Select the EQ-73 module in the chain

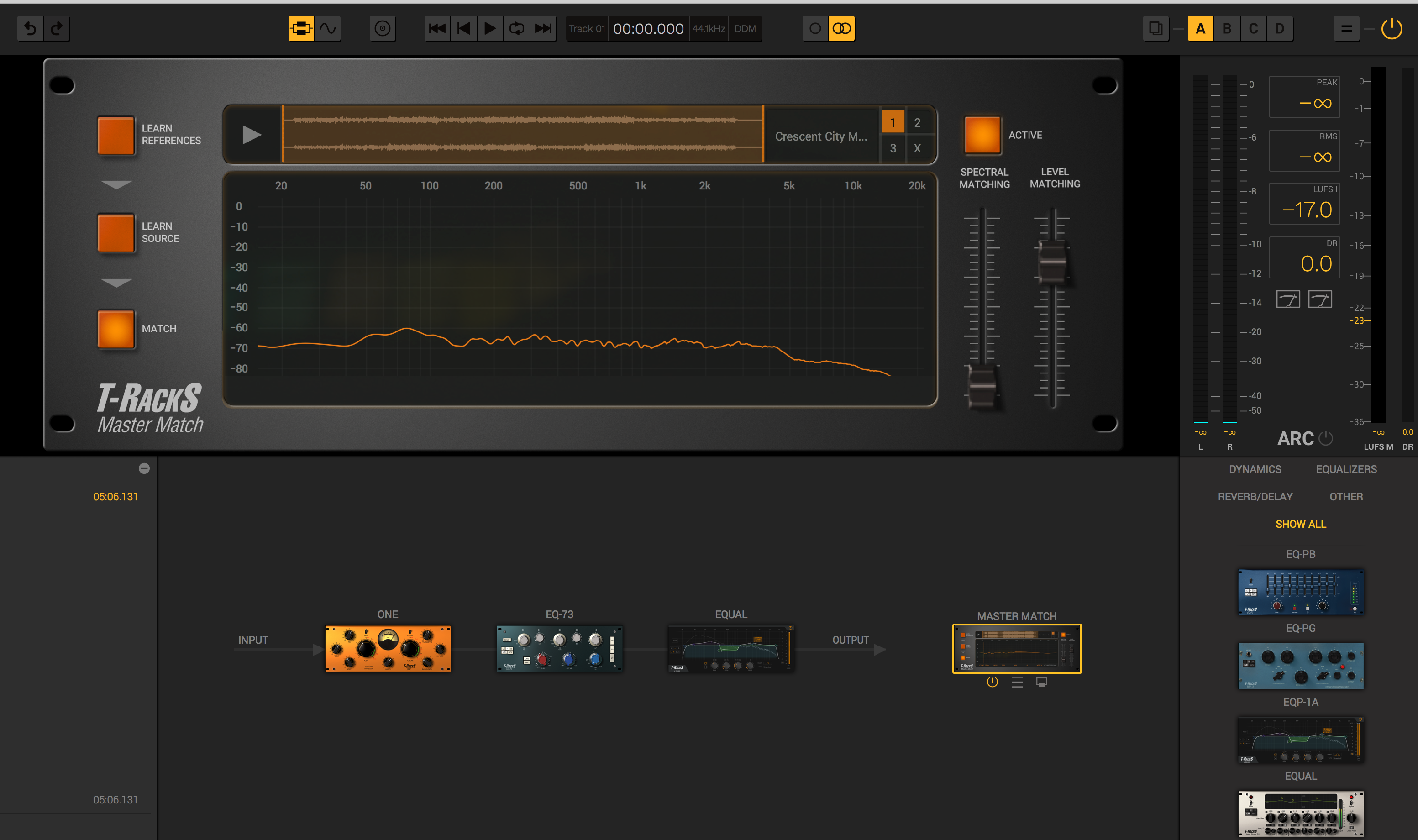[559, 649]
